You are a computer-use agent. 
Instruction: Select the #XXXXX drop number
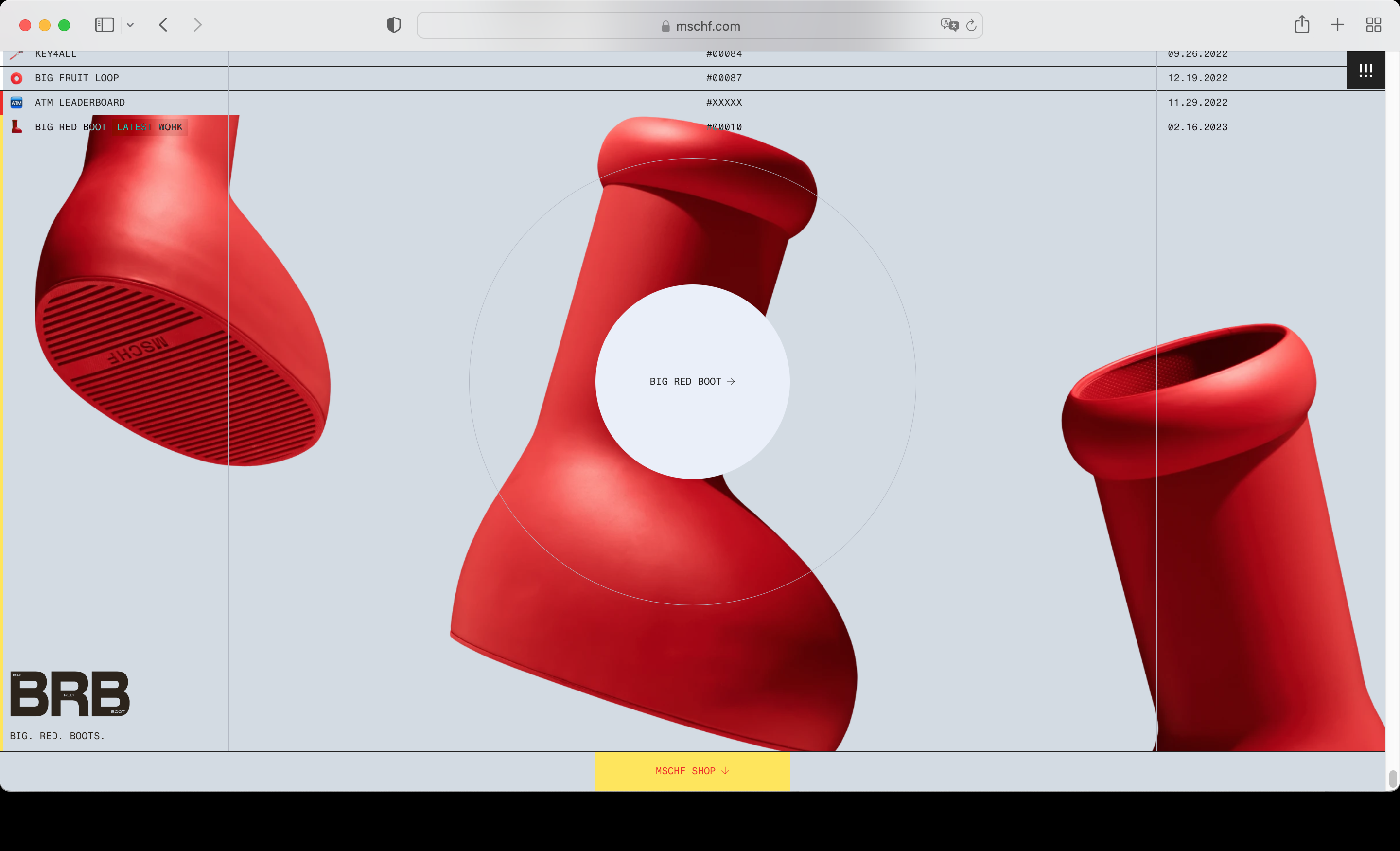[724, 103]
